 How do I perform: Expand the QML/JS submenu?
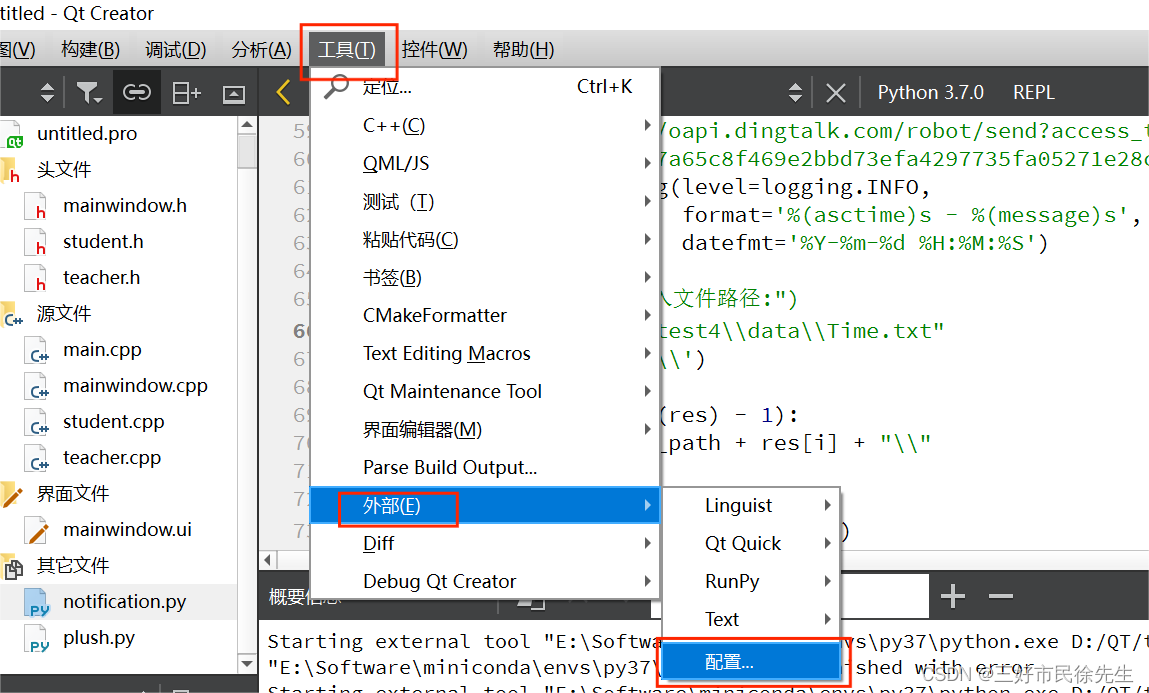click(485, 163)
